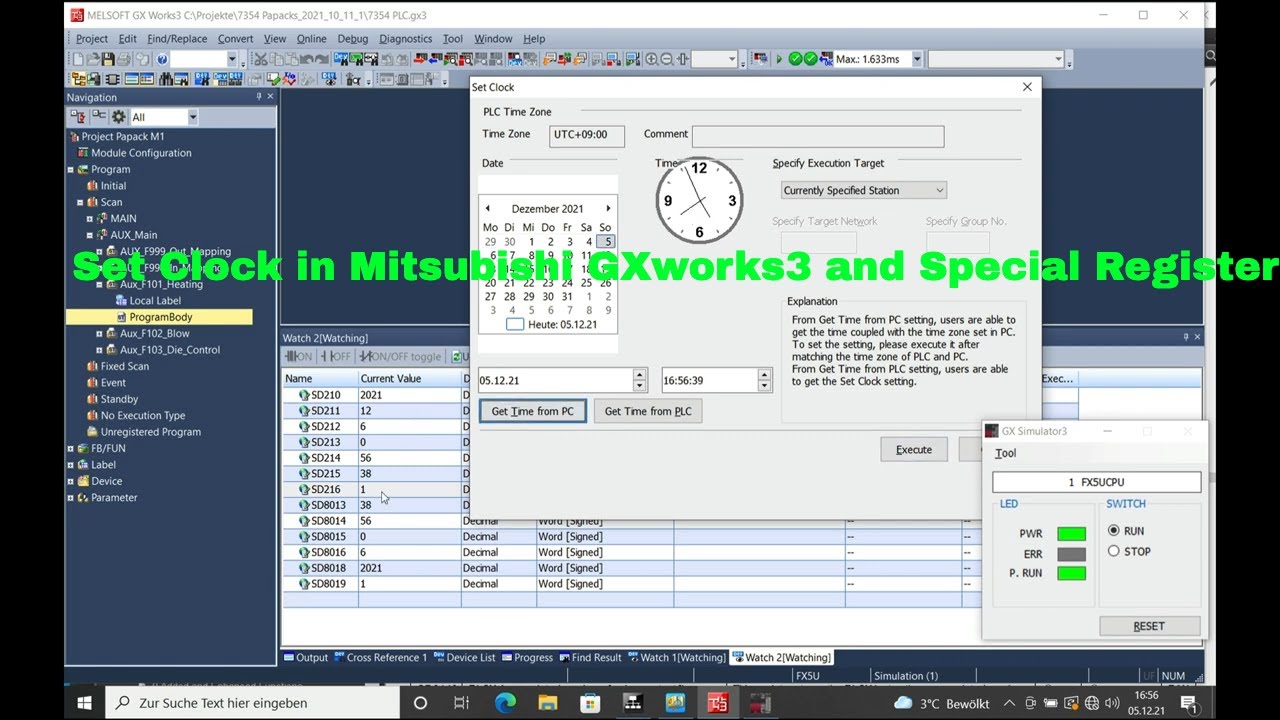Click the binoculars find icon in second toolbar
The height and width of the screenshot is (720, 1280).
[x=165, y=79]
